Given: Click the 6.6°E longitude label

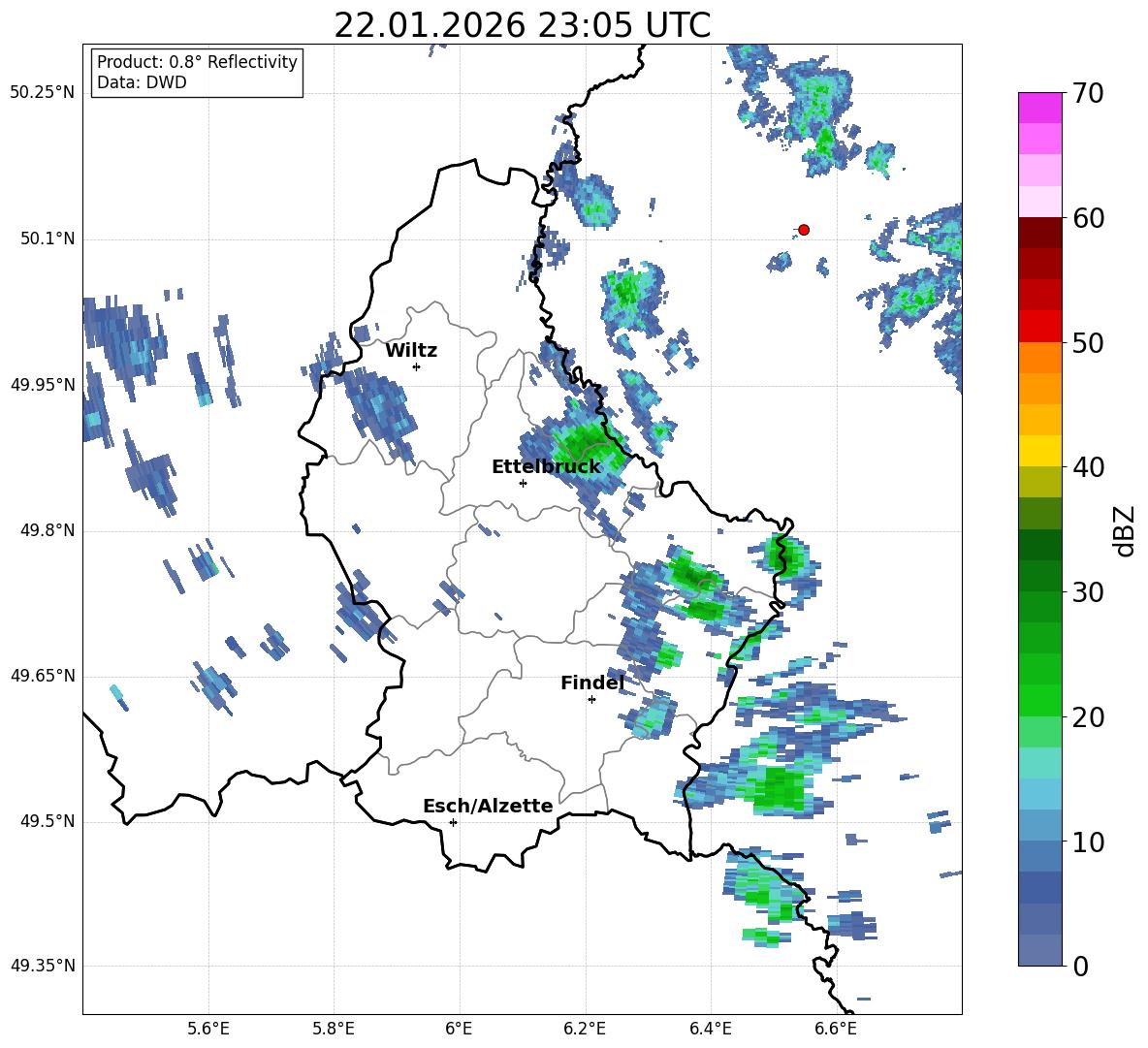Looking at the screenshot, I should coord(836,1029).
